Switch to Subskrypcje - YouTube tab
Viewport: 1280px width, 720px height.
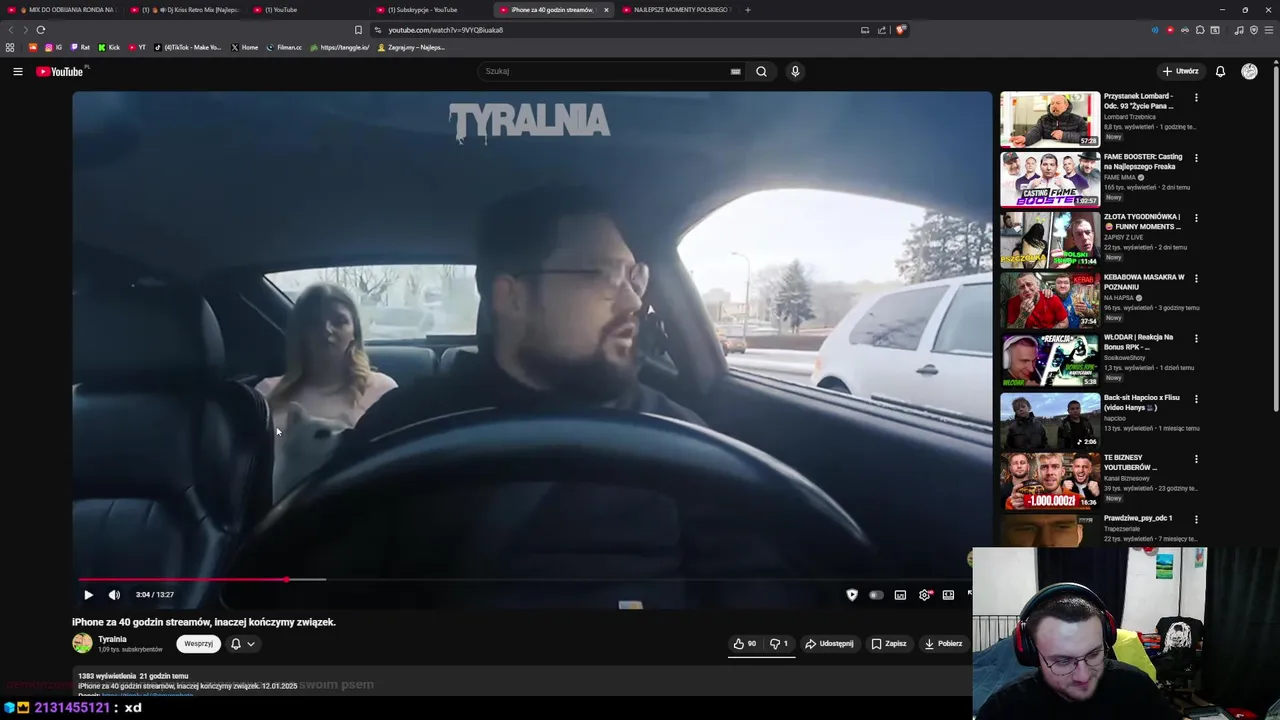[432, 10]
